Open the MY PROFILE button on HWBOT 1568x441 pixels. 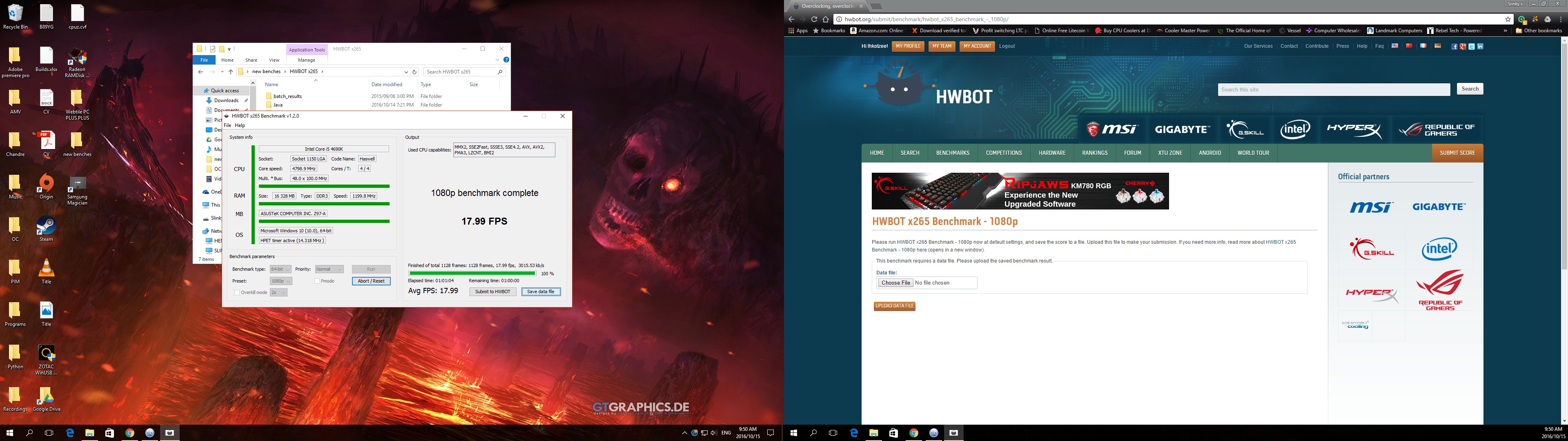(908, 46)
